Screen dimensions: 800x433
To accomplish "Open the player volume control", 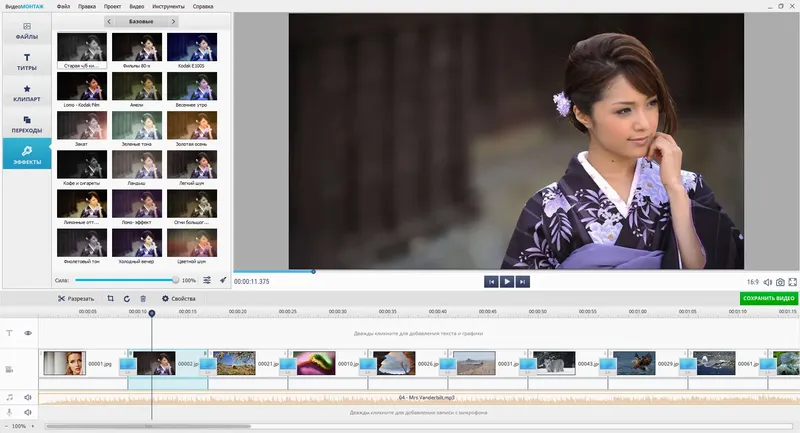I will 767,282.
